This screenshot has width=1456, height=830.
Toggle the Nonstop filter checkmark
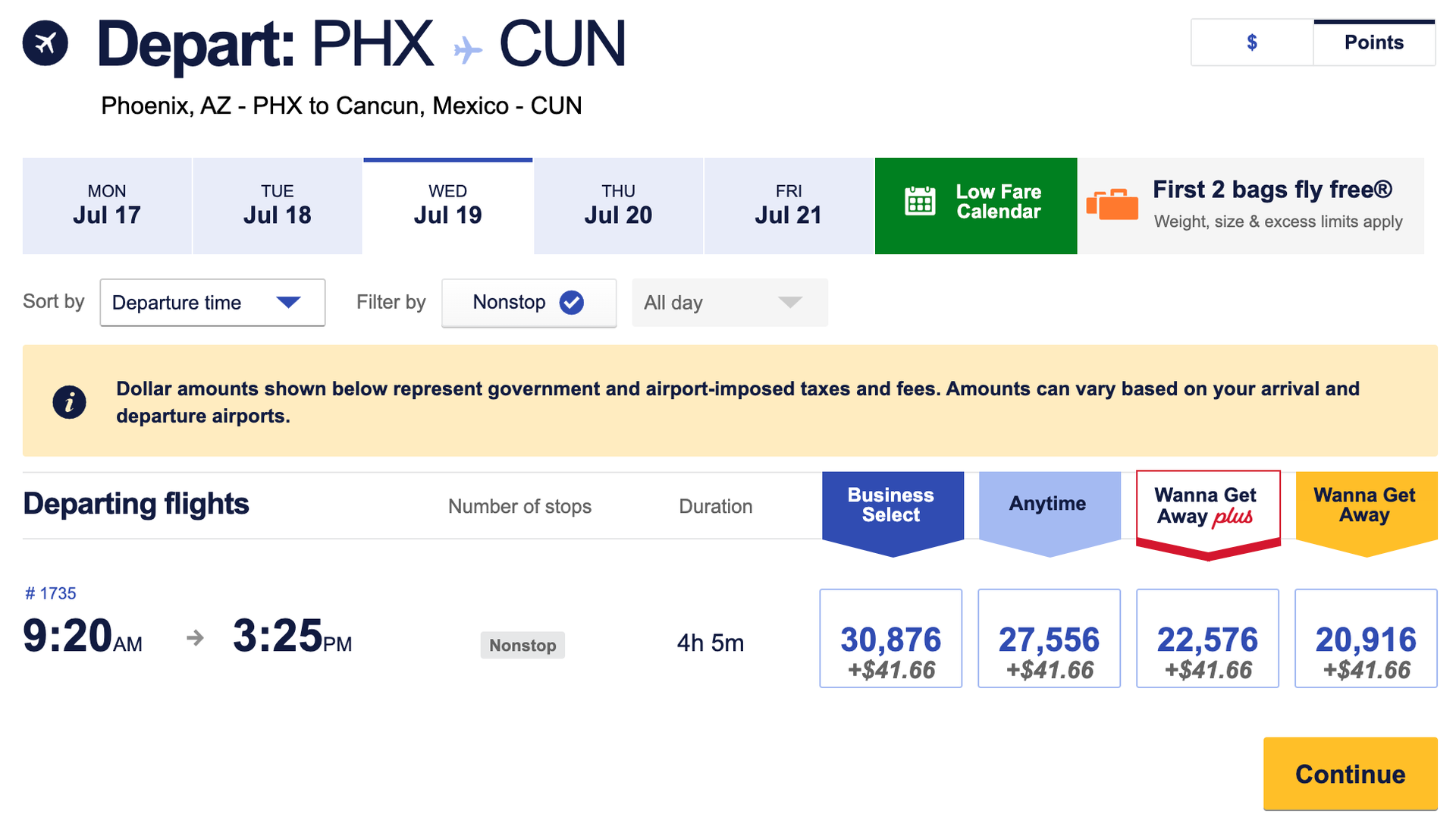point(571,303)
